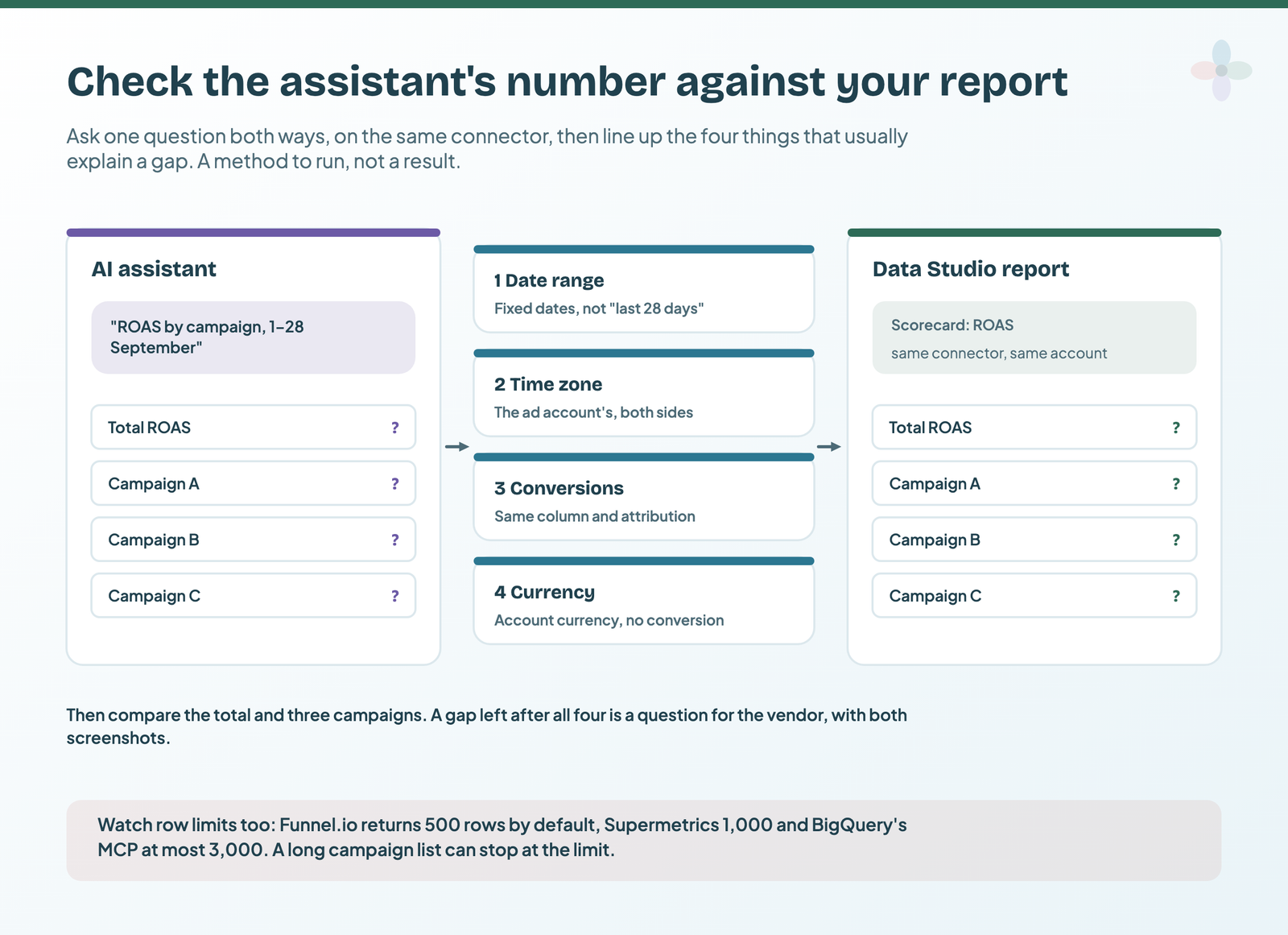
Task: Select Campaign B under AI assistant
Action: coord(254,540)
